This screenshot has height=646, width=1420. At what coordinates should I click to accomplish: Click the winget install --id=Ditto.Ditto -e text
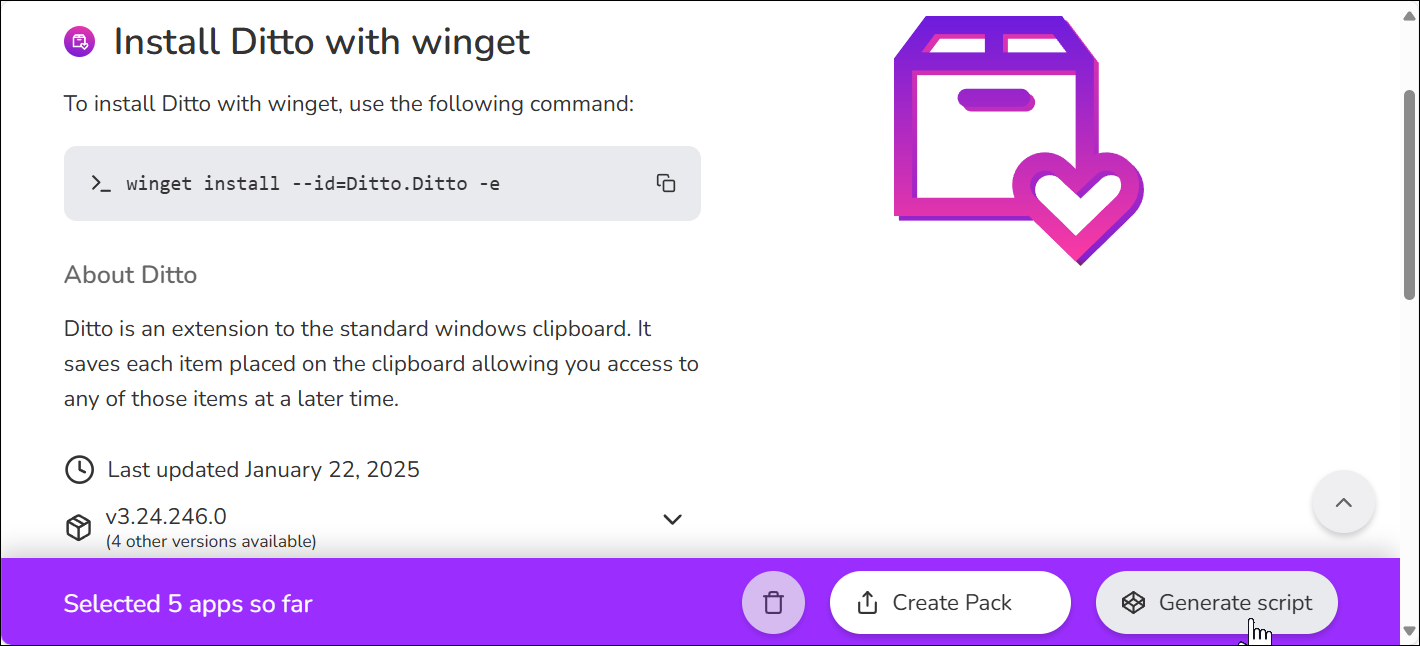click(313, 183)
